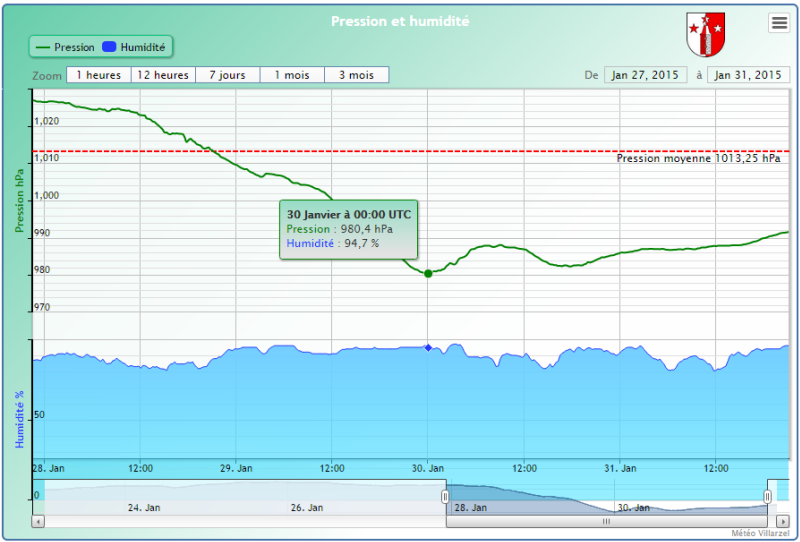The height and width of the screenshot is (542, 800).
Task: Click the left navigator range handle
Action: (446, 497)
